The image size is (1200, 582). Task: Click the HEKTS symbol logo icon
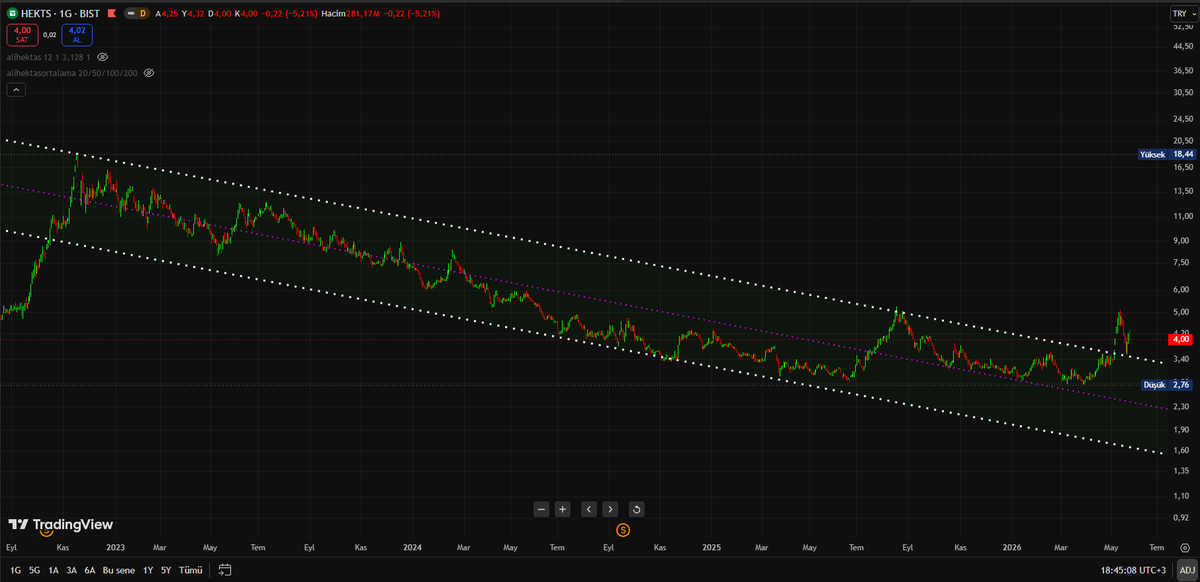12,14
